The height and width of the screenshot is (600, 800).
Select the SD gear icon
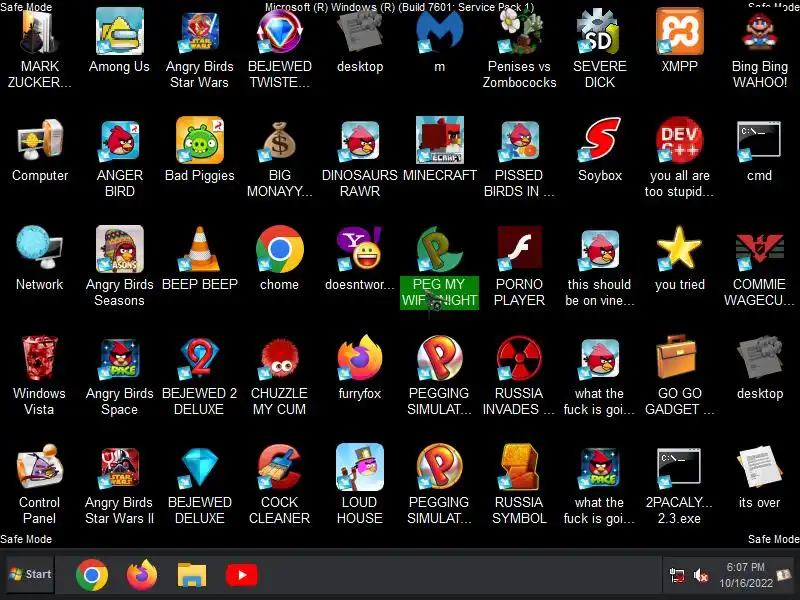point(599,32)
